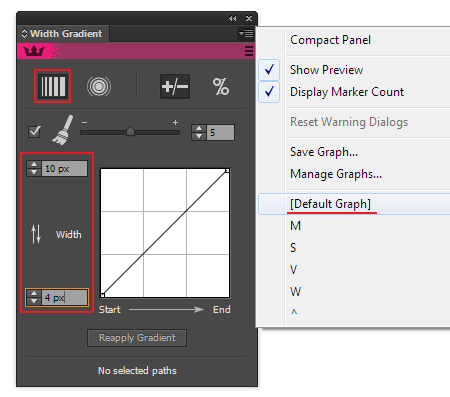Collapse the panel with double-arrow icon
Viewport: 450px width, 397px height.
point(233,19)
